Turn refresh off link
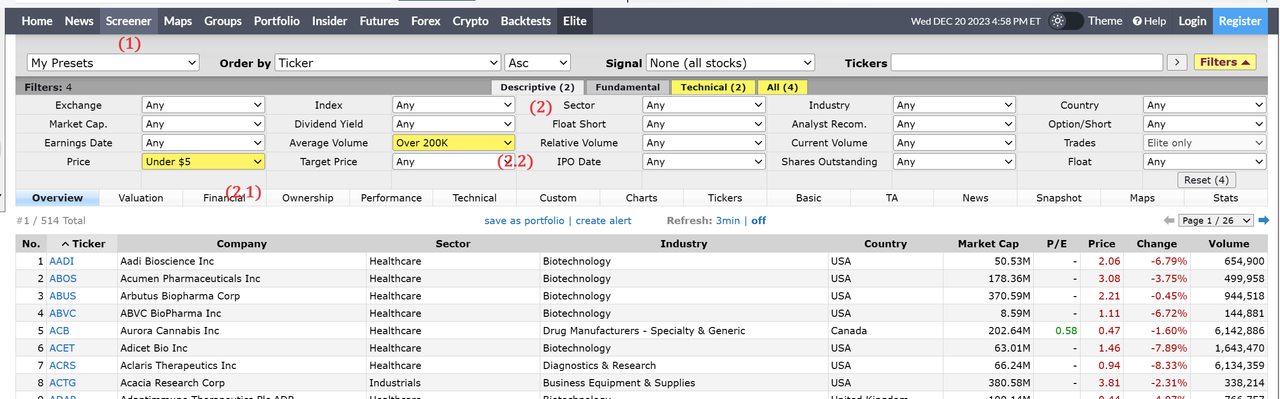1280x399 pixels. (759, 220)
